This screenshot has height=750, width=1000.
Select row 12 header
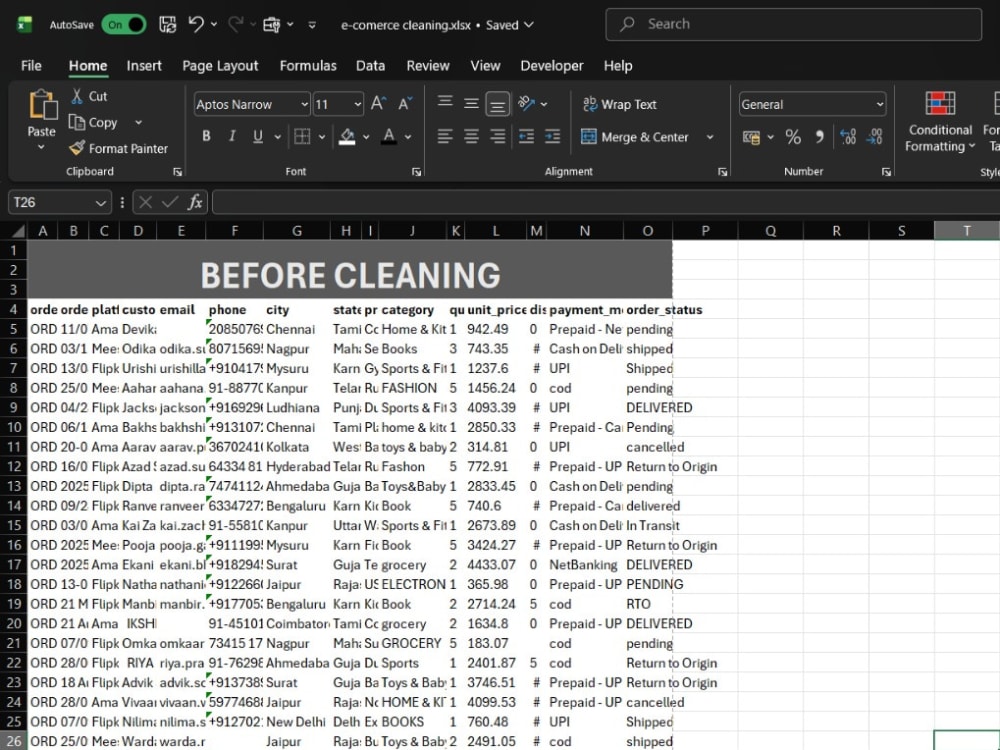click(x=13, y=467)
